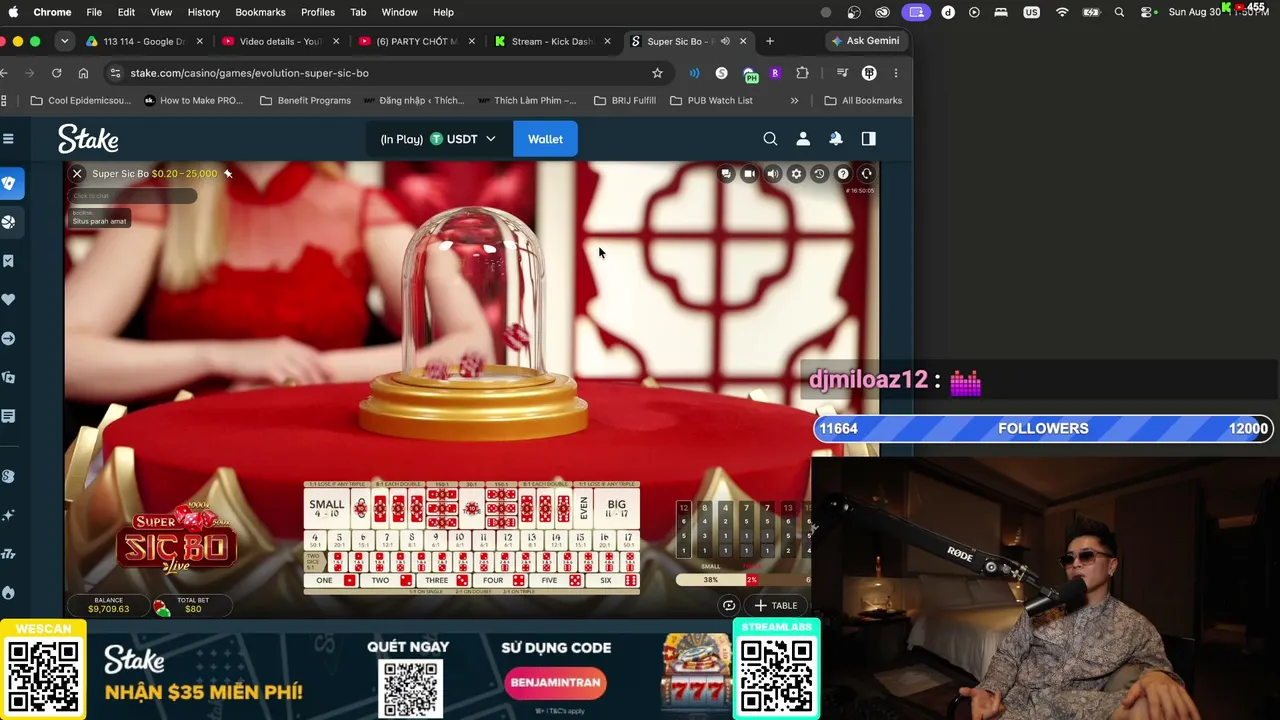
Task: Pin Super Sic Bo as favorite
Action: coord(228,174)
